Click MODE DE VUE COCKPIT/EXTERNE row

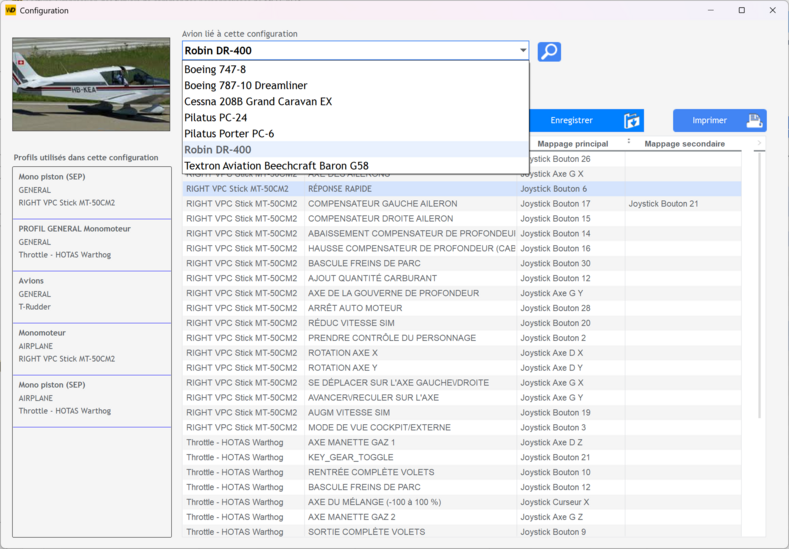click(462, 428)
